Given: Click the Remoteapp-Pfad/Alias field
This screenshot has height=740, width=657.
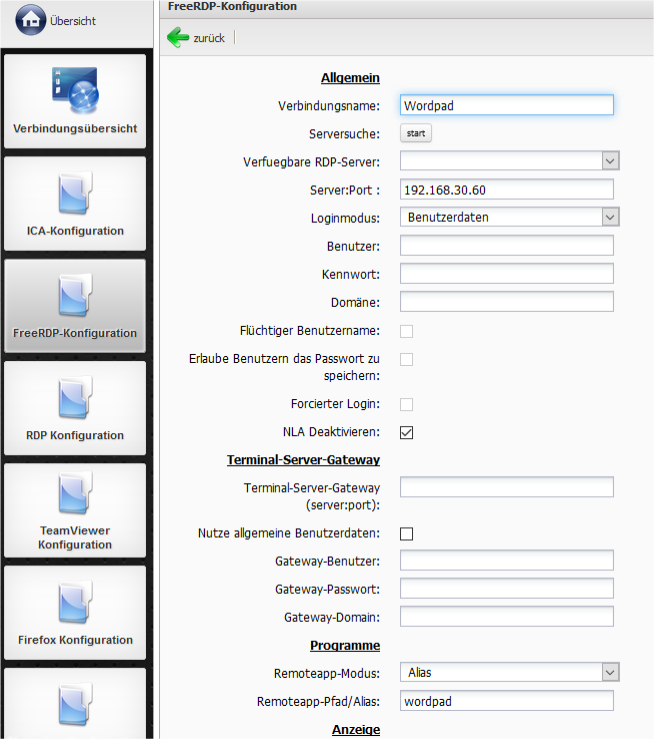Looking at the screenshot, I should 506,701.
